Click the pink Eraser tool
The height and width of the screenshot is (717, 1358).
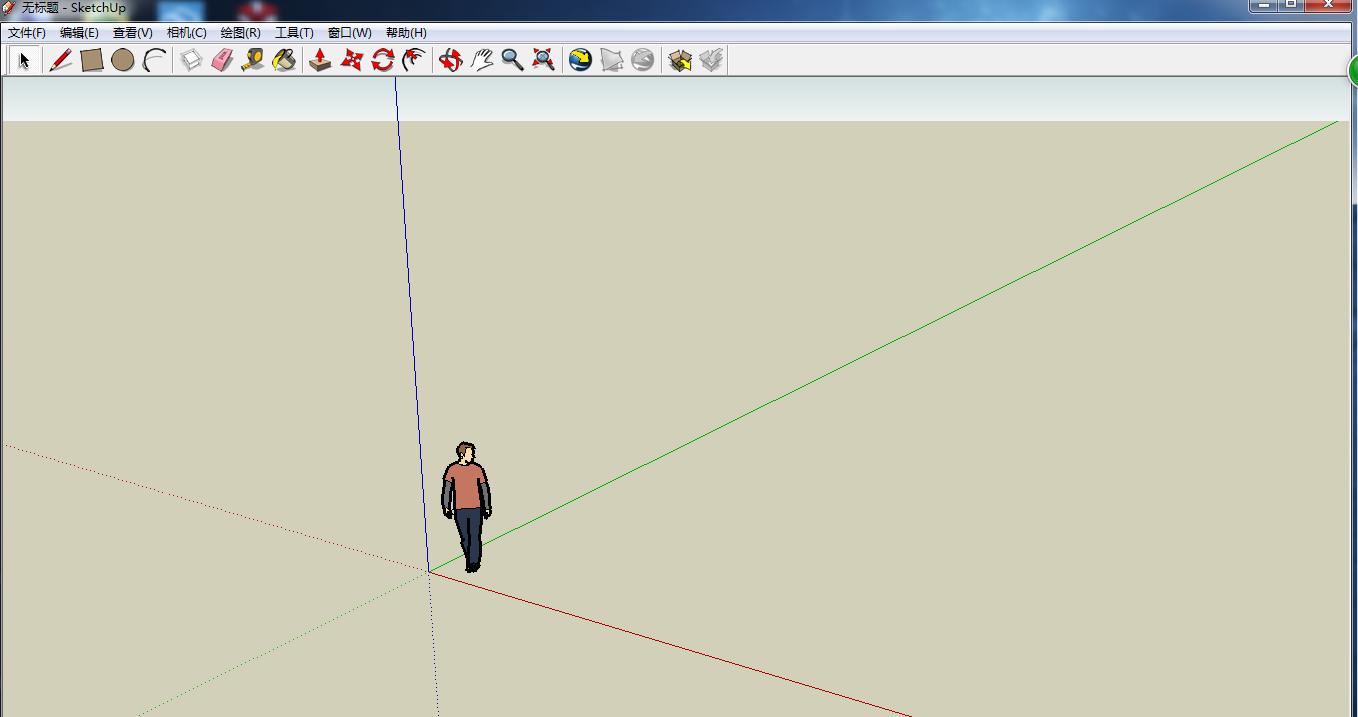coord(221,61)
